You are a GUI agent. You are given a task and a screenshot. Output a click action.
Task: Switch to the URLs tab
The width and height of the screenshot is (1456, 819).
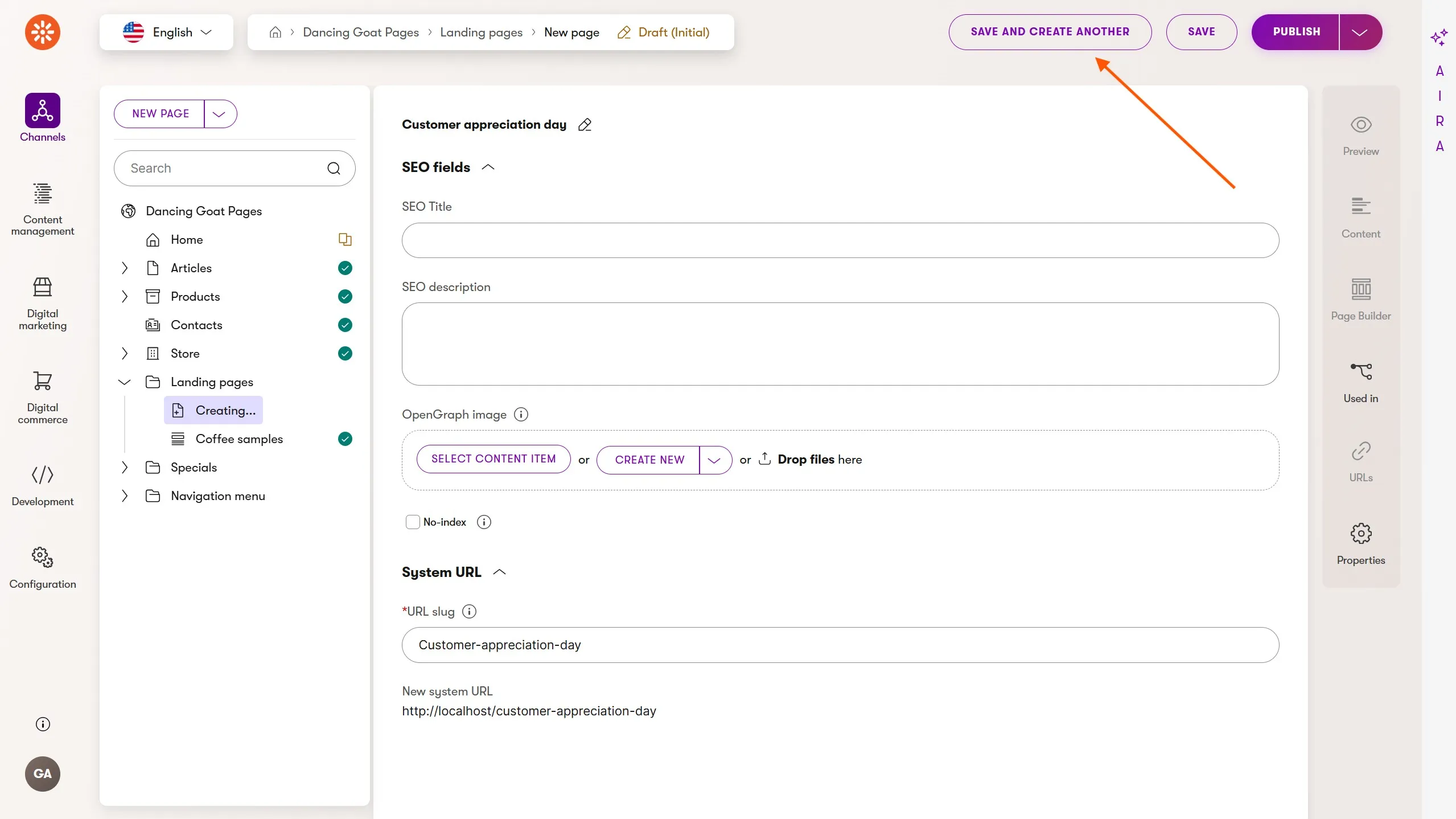tap(1361, 462)
